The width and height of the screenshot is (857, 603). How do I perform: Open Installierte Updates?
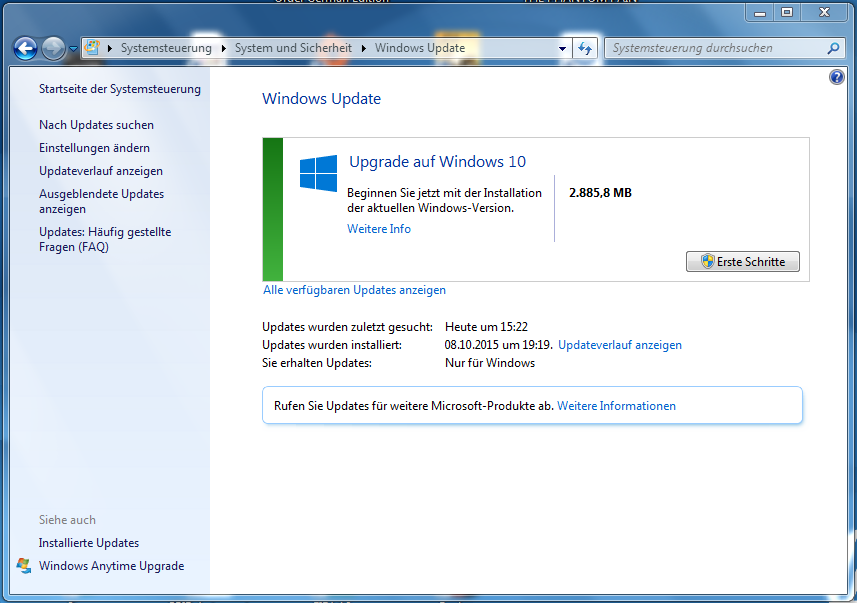pyautogui.click(x=89, y=543)
